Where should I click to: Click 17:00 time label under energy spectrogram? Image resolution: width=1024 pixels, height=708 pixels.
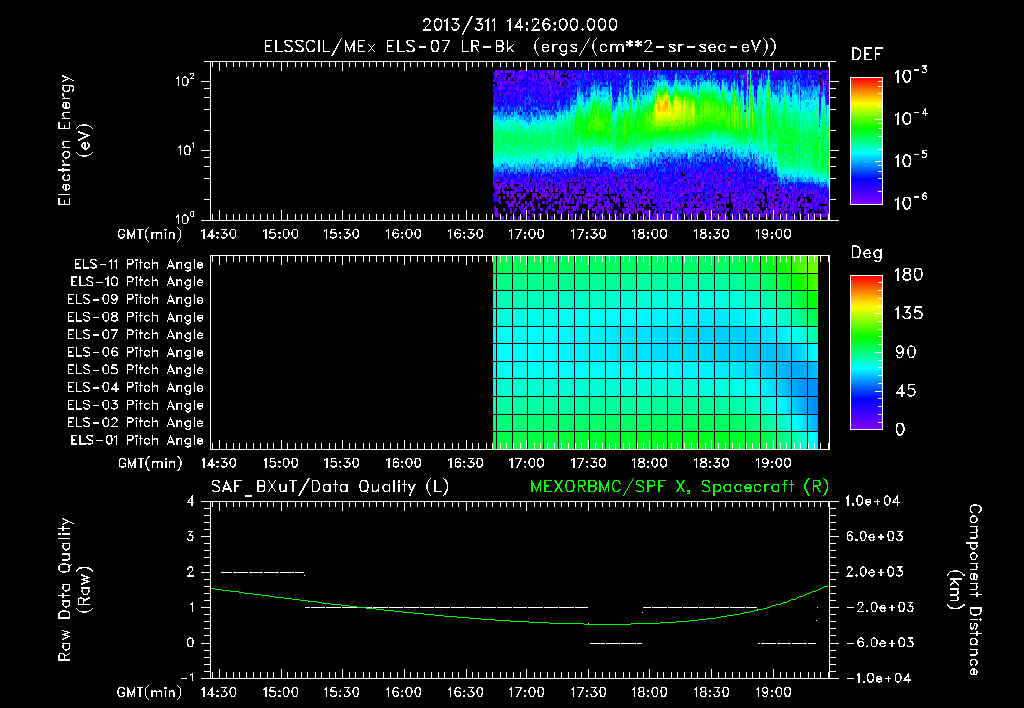526,234
